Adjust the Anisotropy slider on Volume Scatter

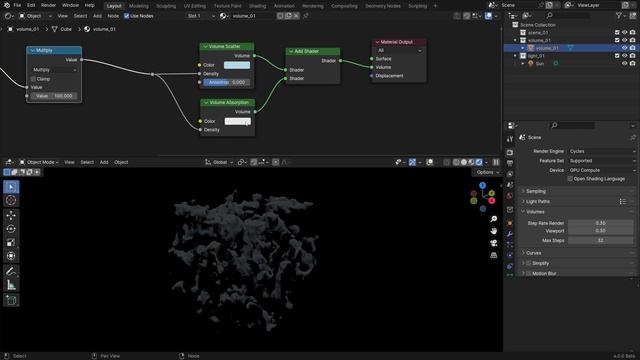(x=227, y=82)
